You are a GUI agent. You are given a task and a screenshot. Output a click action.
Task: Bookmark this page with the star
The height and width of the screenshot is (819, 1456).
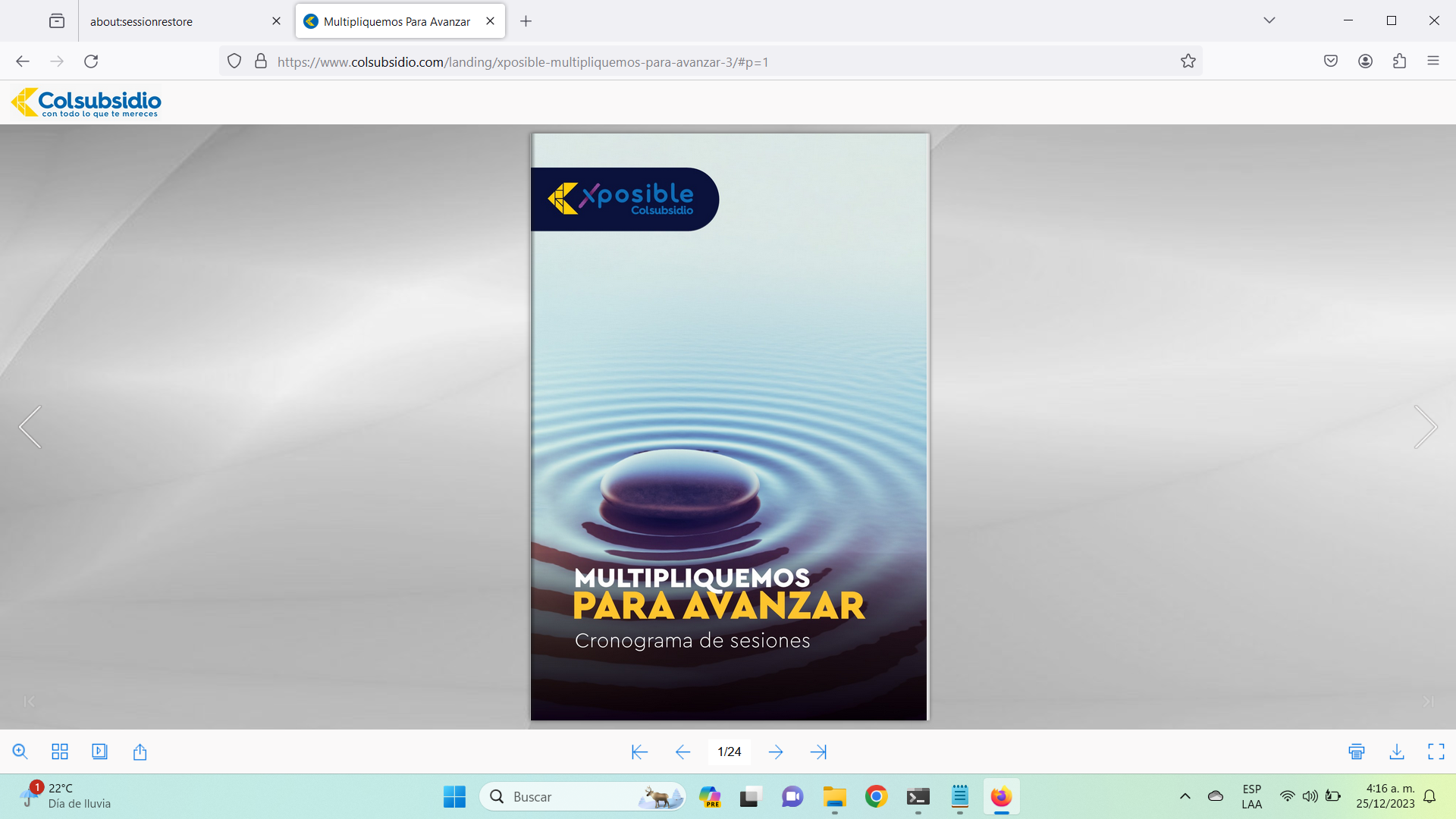[x=1188, y=61]
